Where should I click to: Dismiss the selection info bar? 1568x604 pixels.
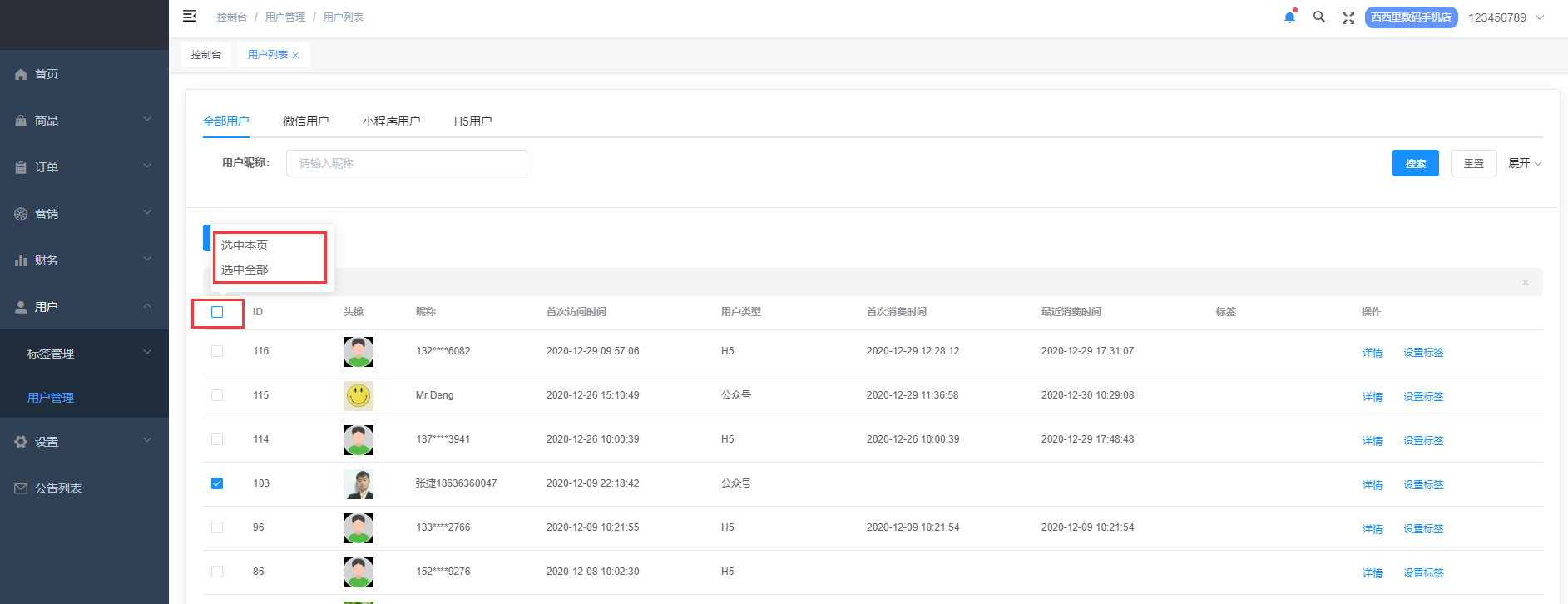[x=1525, y=283]
